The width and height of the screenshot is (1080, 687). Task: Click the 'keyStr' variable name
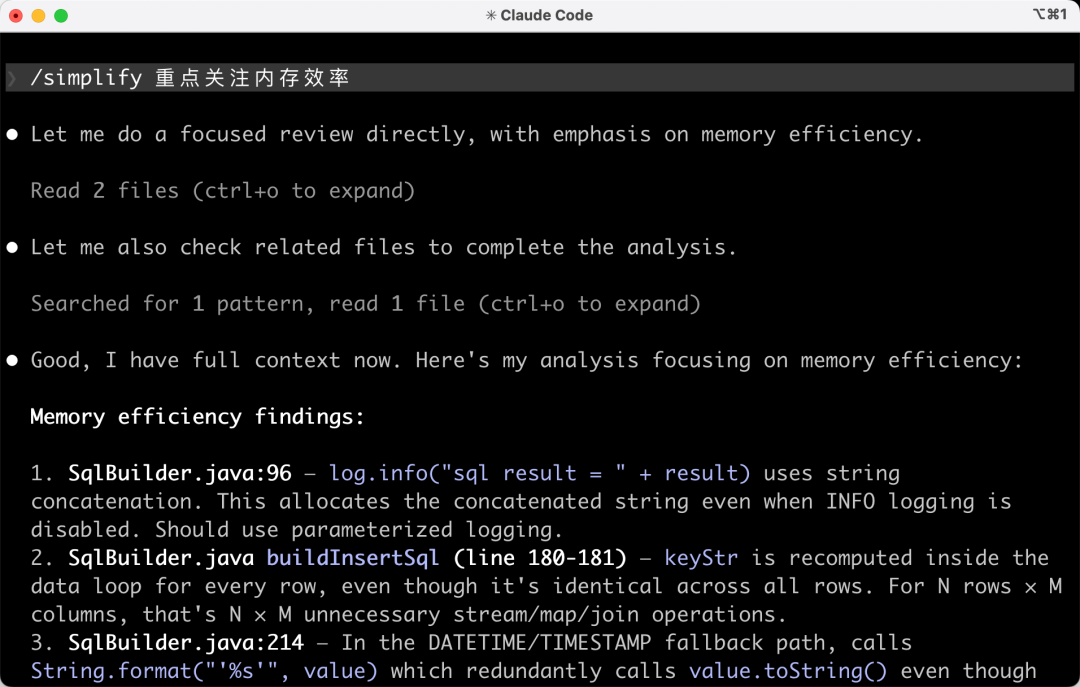pos(700,558)
